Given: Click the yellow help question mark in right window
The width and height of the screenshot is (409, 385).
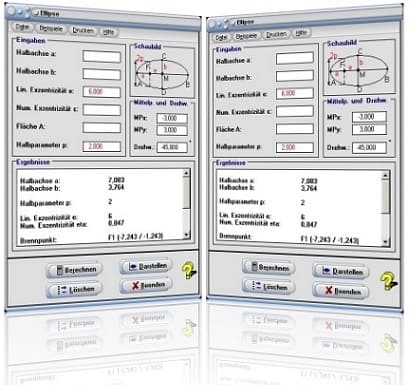Looking at the screenshot, I should point(388,281).
